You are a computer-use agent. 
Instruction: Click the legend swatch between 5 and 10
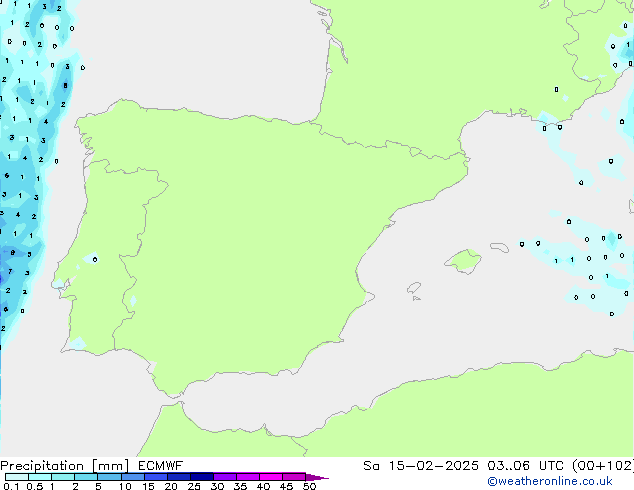[109, 477]
